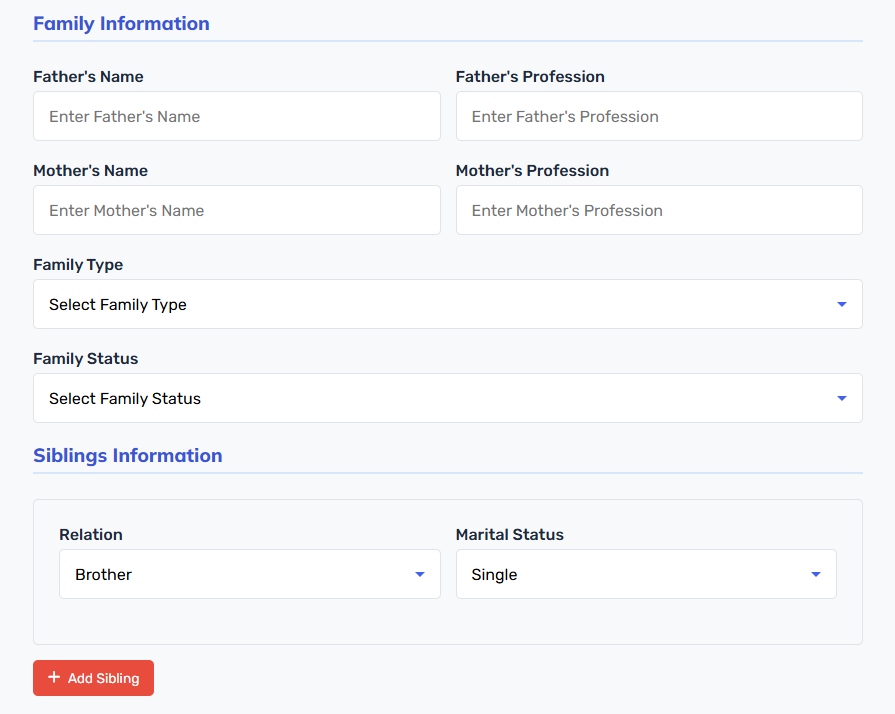The width and height of the screenshot is (895, 714).
Task: Click the Relation dropdown arrow icon
Action: 420,574
